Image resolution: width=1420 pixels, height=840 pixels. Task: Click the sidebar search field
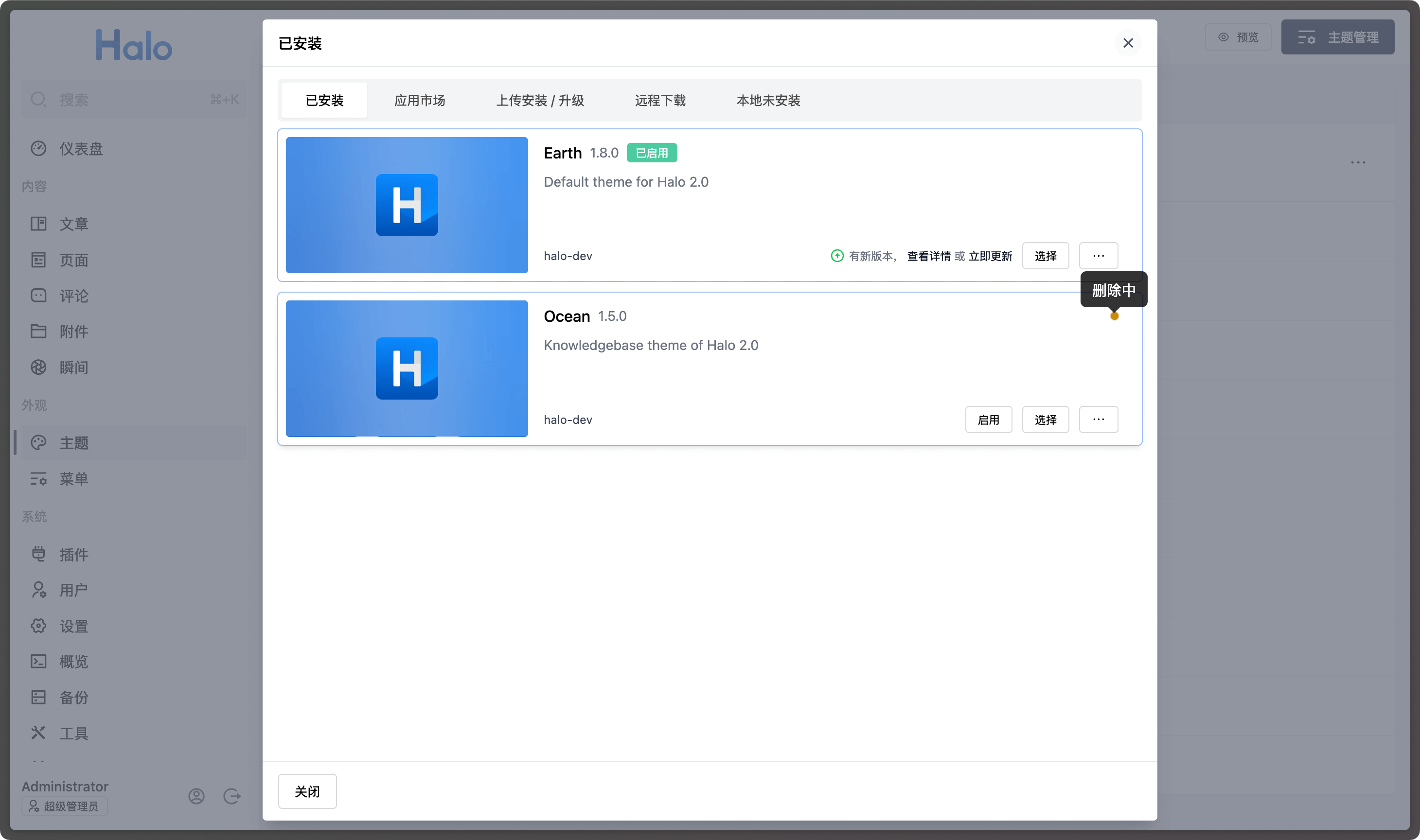(x=133, y=100)
